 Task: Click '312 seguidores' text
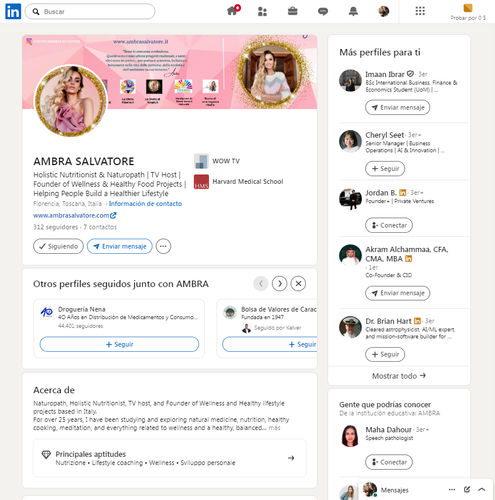55,227
